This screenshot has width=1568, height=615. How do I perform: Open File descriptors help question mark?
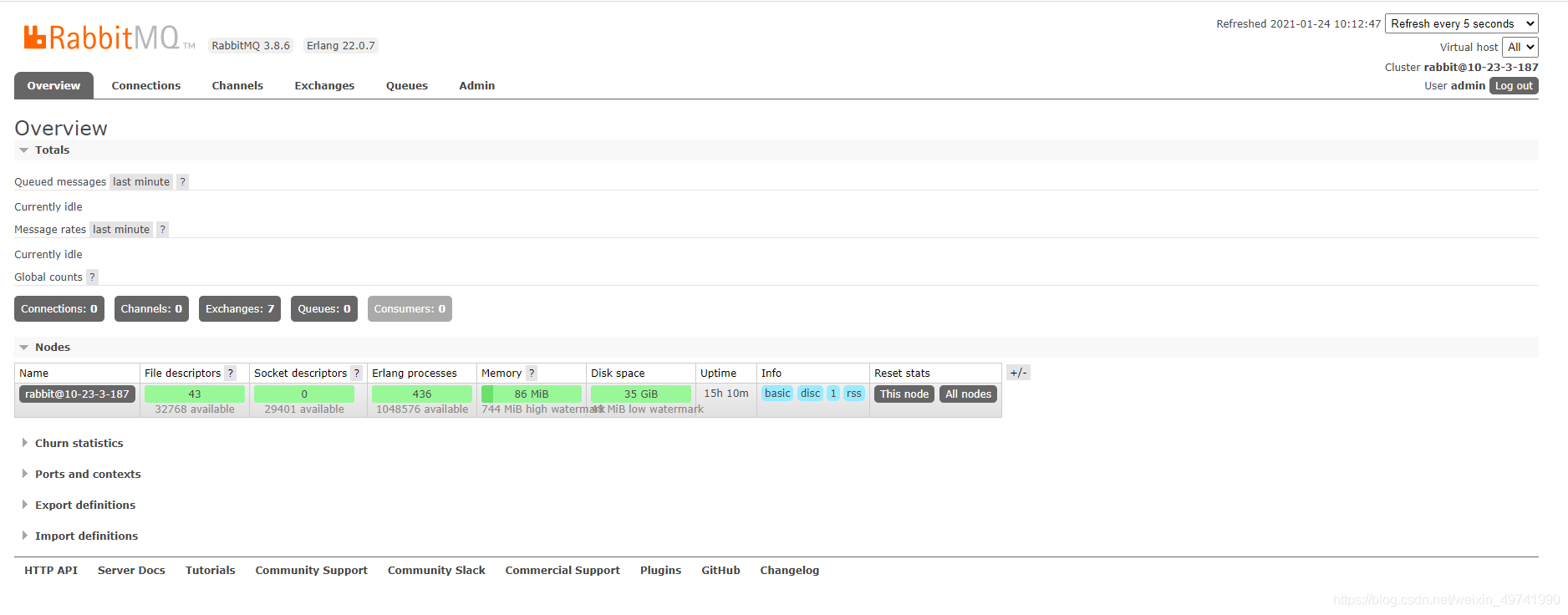point(231,374)
